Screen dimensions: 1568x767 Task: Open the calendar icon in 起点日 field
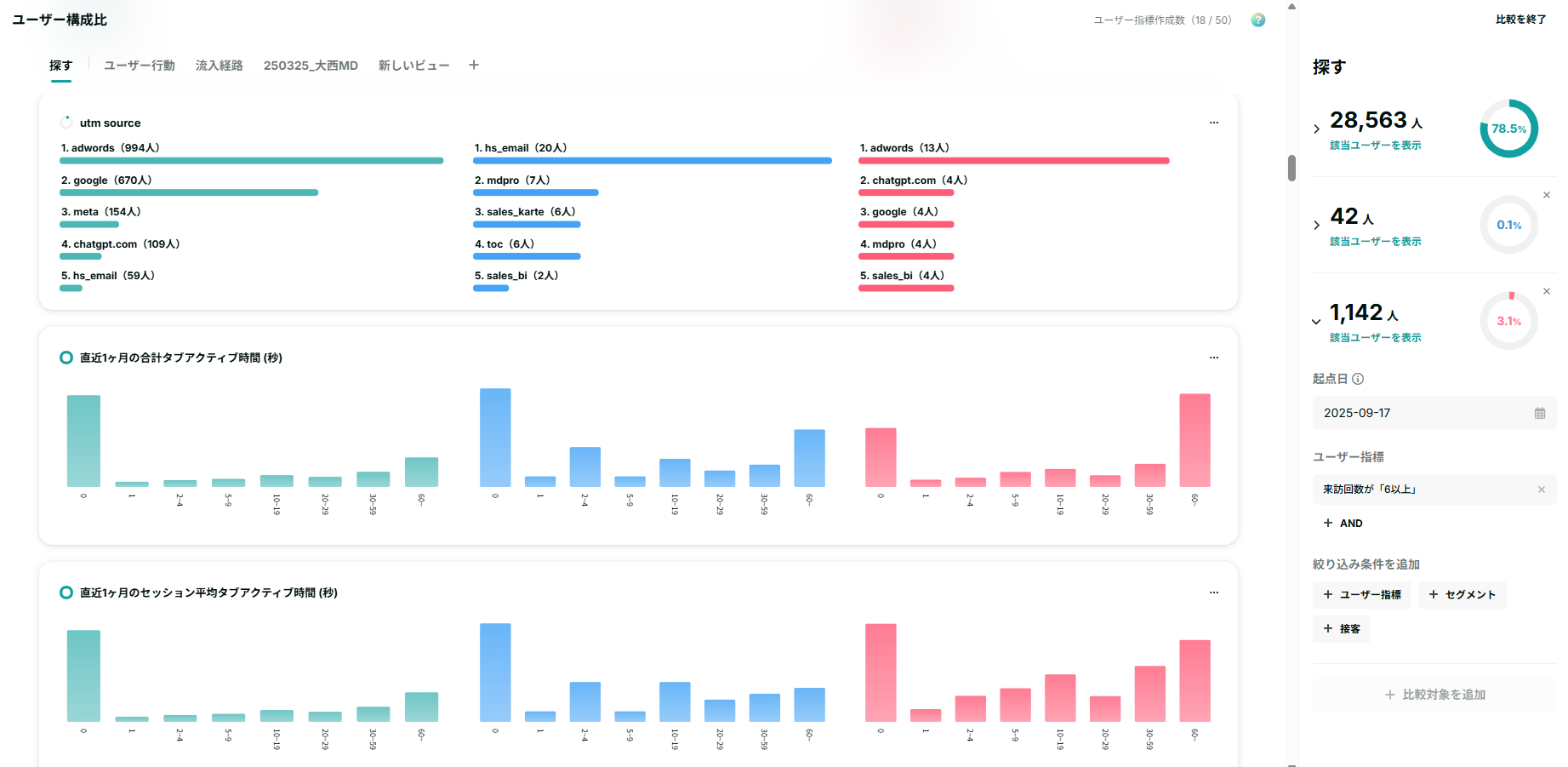1539,414
